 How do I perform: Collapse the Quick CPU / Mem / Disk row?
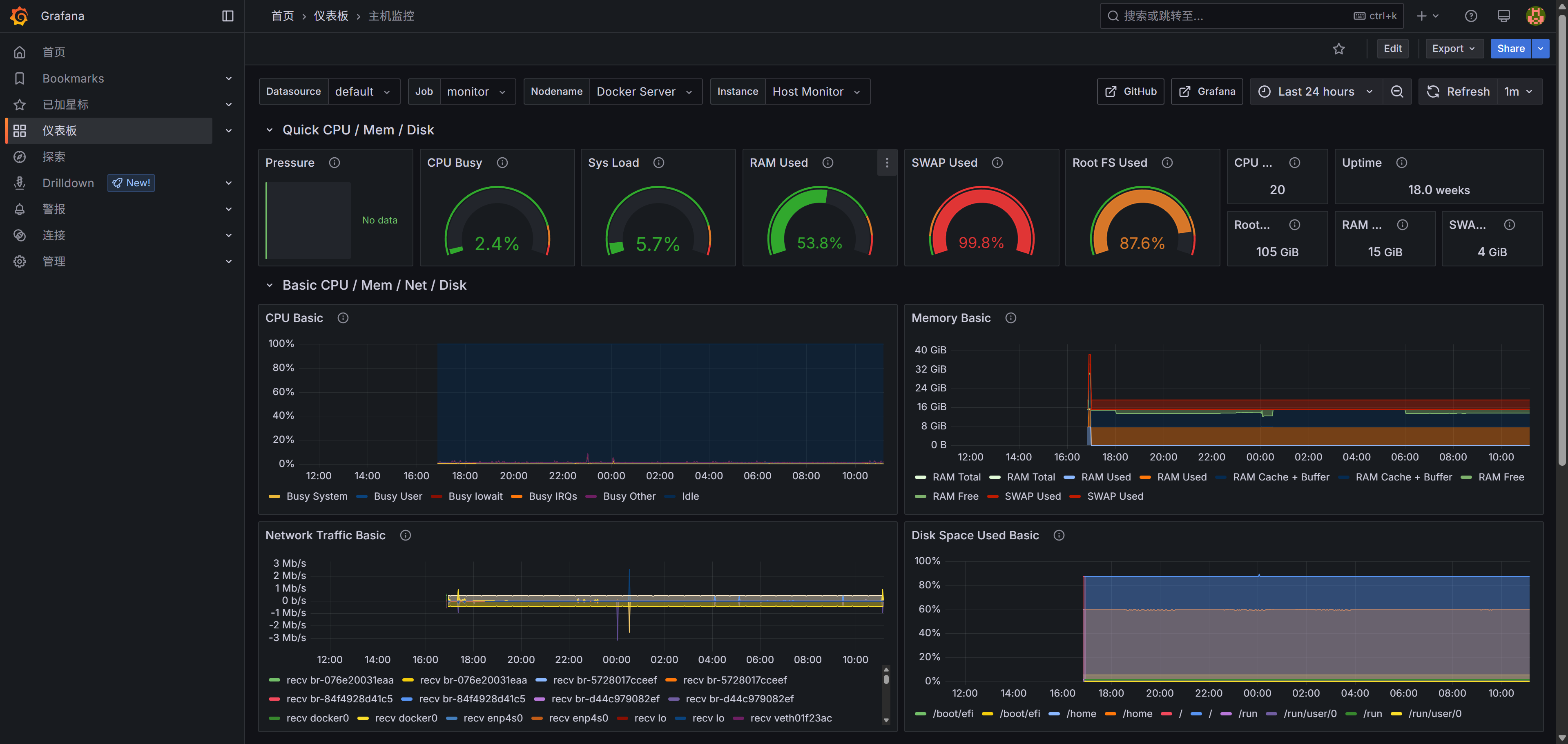(270, 130)
